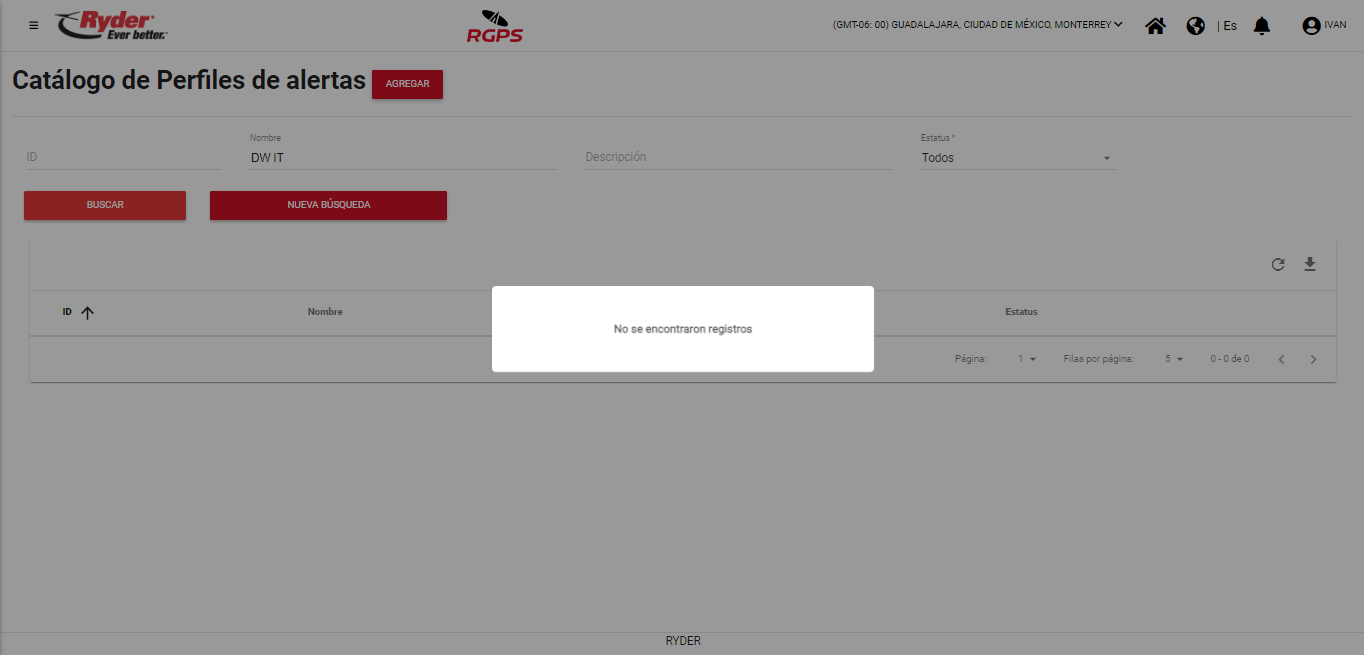Screen dimensions: 1364x655
Task: Click the AGREGAR button
Action: coord(407,84)
